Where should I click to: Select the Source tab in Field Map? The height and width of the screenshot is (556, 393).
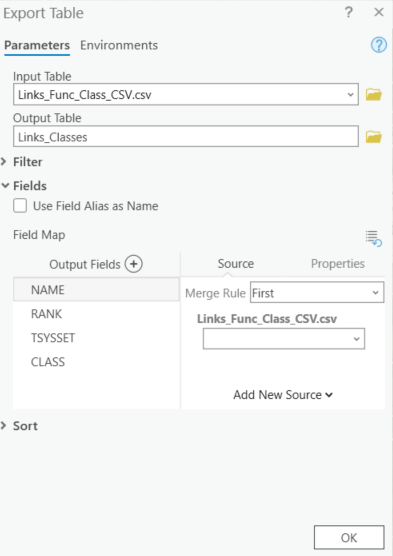(236, 264)
